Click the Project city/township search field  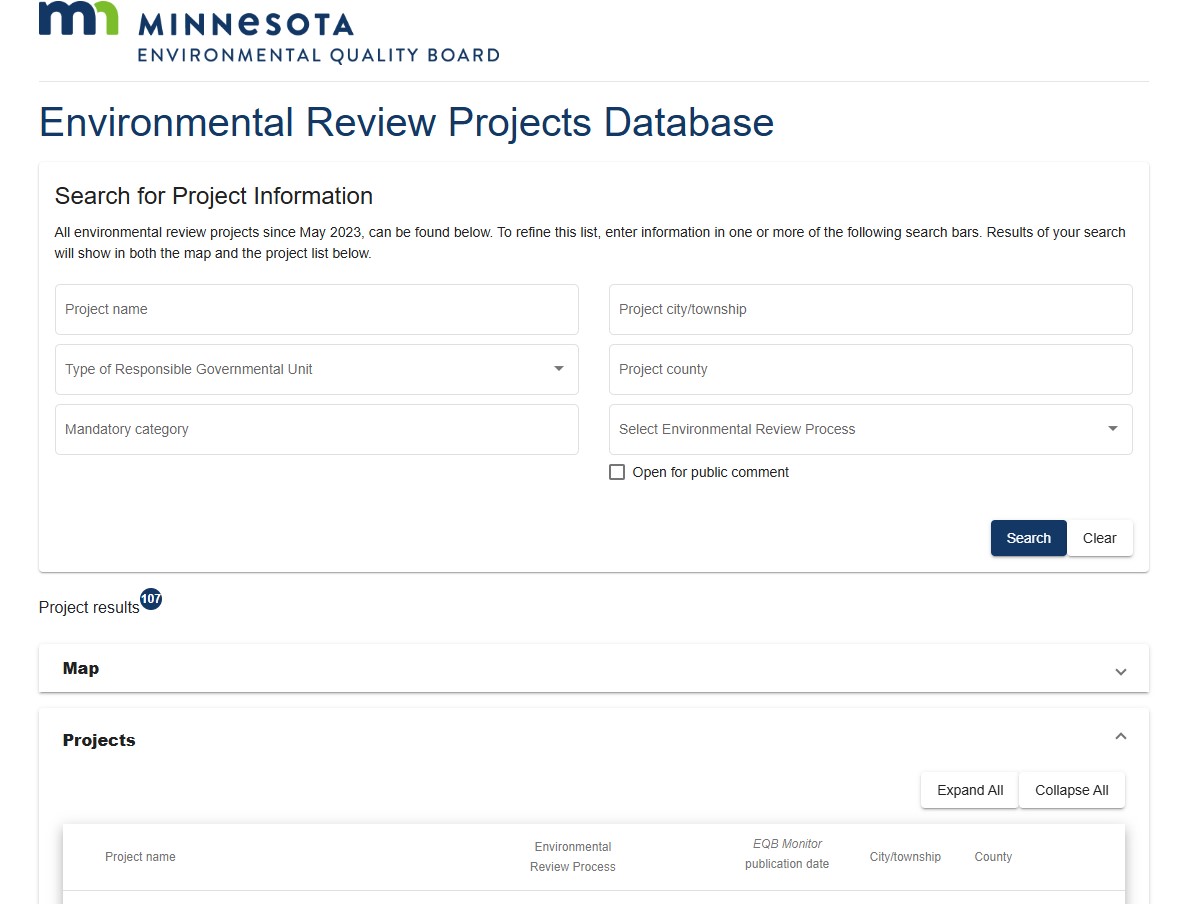click(x=870, y=309)
